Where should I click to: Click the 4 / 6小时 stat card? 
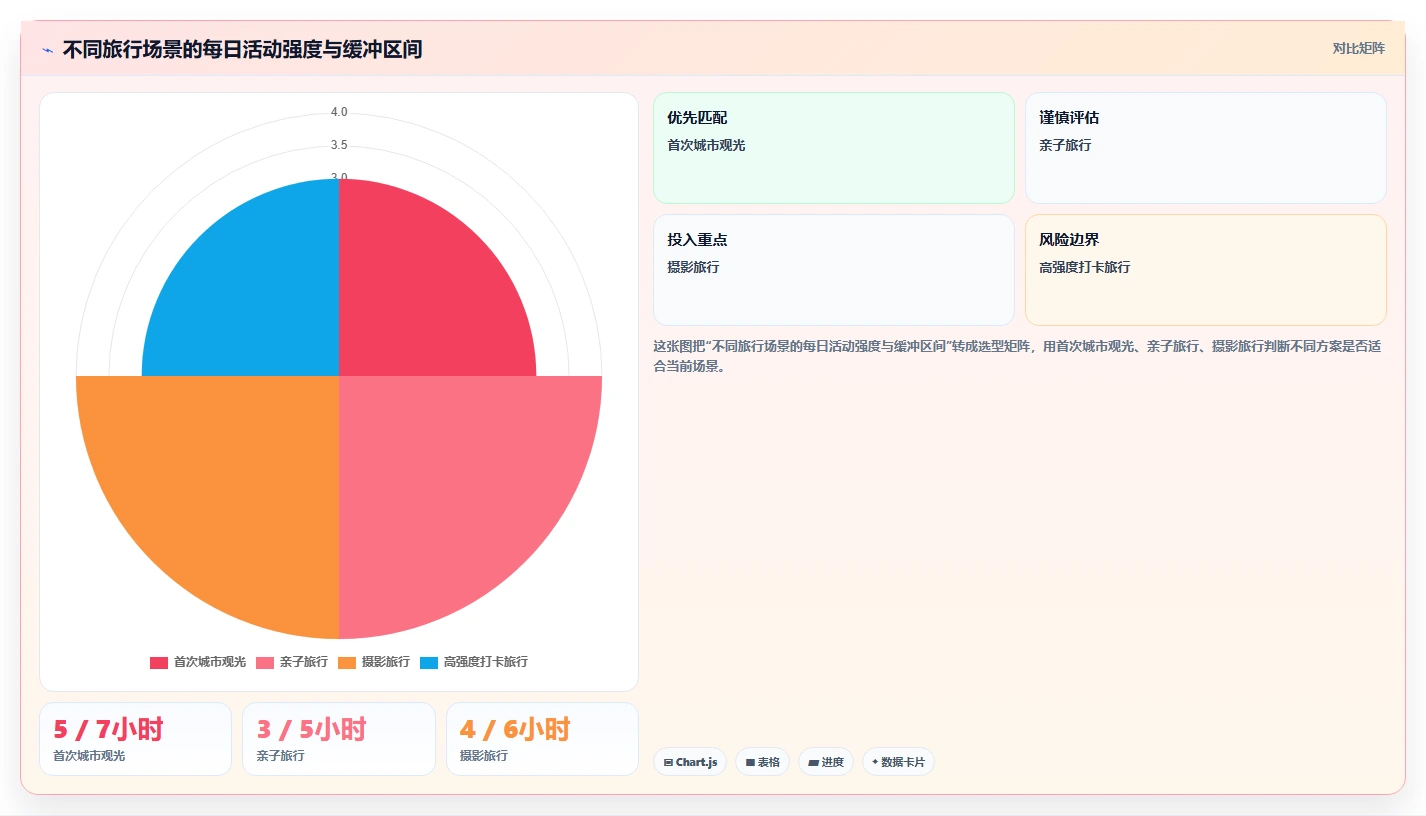[542, 739]
